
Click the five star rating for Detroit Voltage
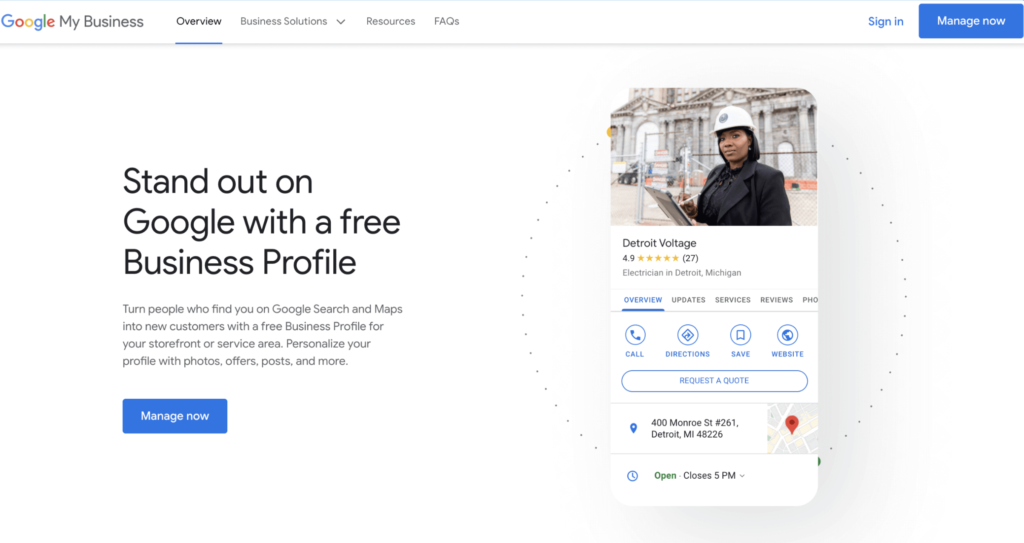(658, 258)
